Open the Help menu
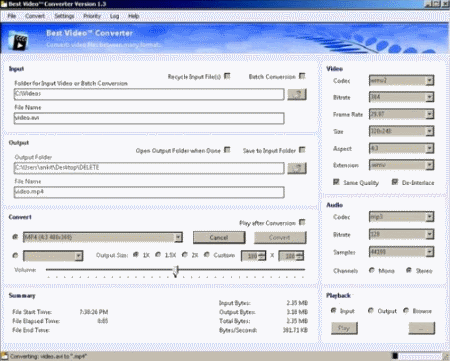Image resolution: width=450 pixels, height=361 pixels. point(133,16)
